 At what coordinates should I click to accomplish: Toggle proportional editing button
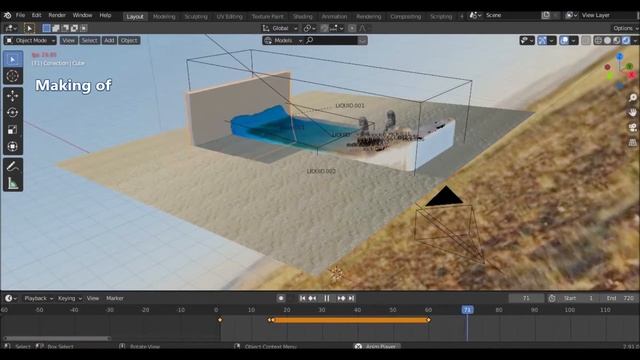click(352, 28)
